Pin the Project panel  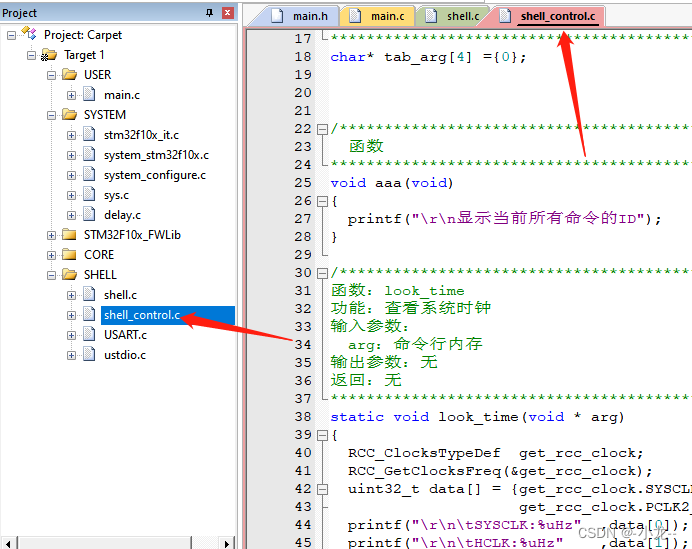(x=209, y=13)
